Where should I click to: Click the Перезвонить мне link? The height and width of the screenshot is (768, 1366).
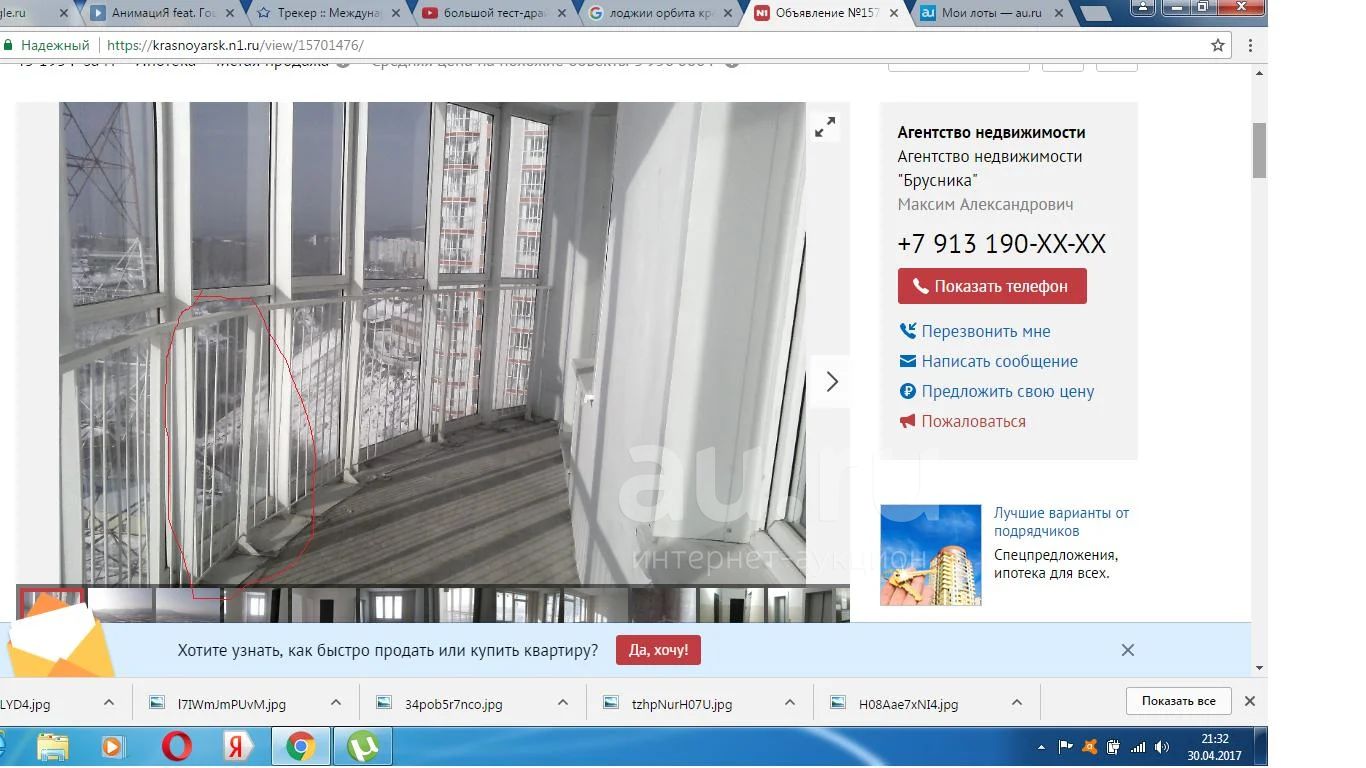click(x=986, y=331)
